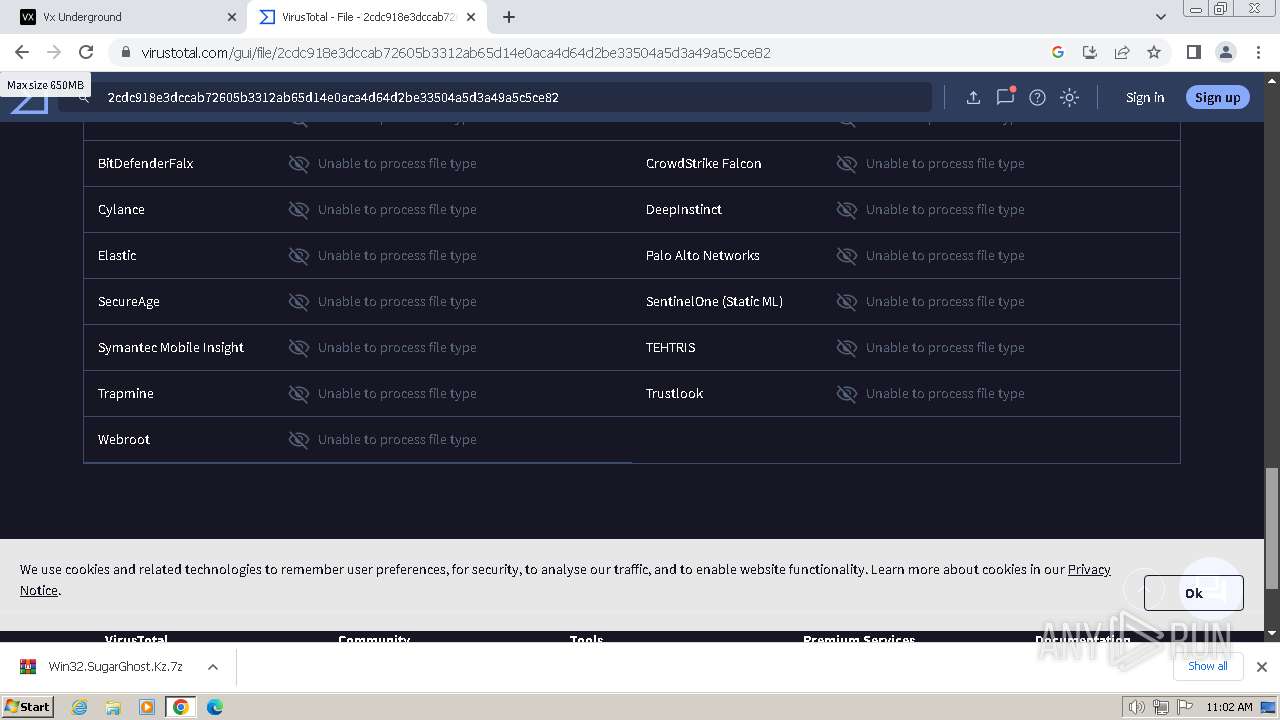Open File Explorer from the taskbar

point(113,707)
